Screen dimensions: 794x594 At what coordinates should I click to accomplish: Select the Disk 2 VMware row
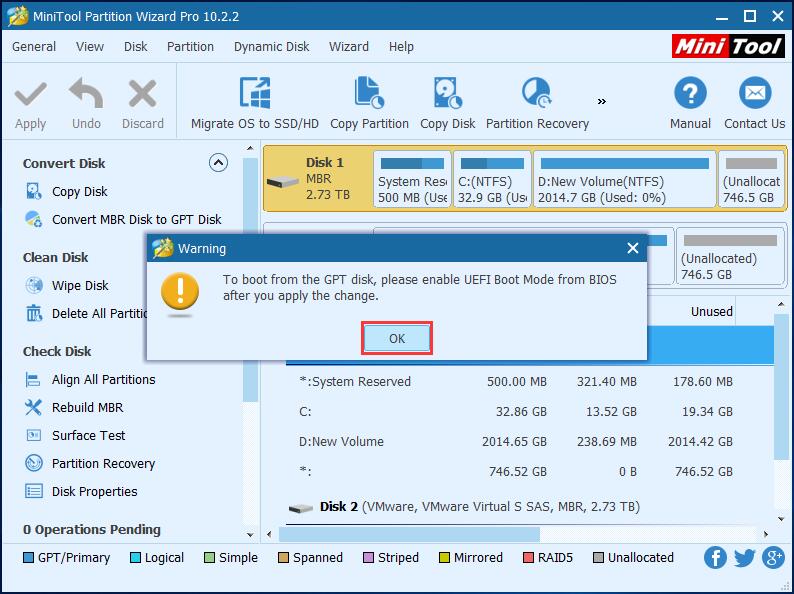(x=530, y=506)
